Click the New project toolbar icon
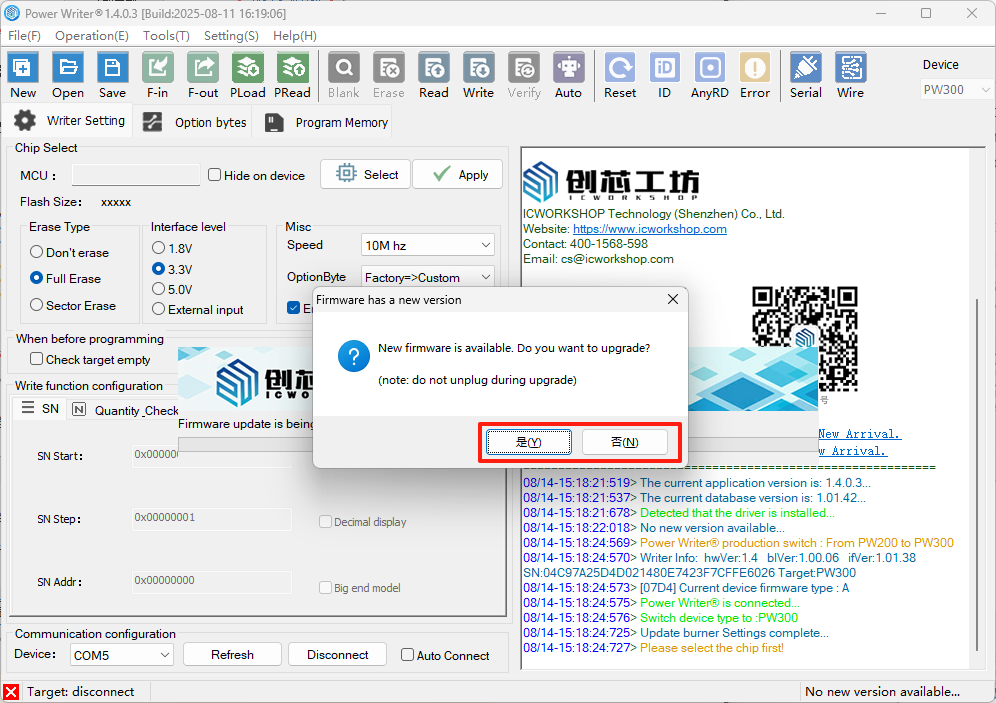996x703 pixels. pyautogui.click(x=23, y=75)
